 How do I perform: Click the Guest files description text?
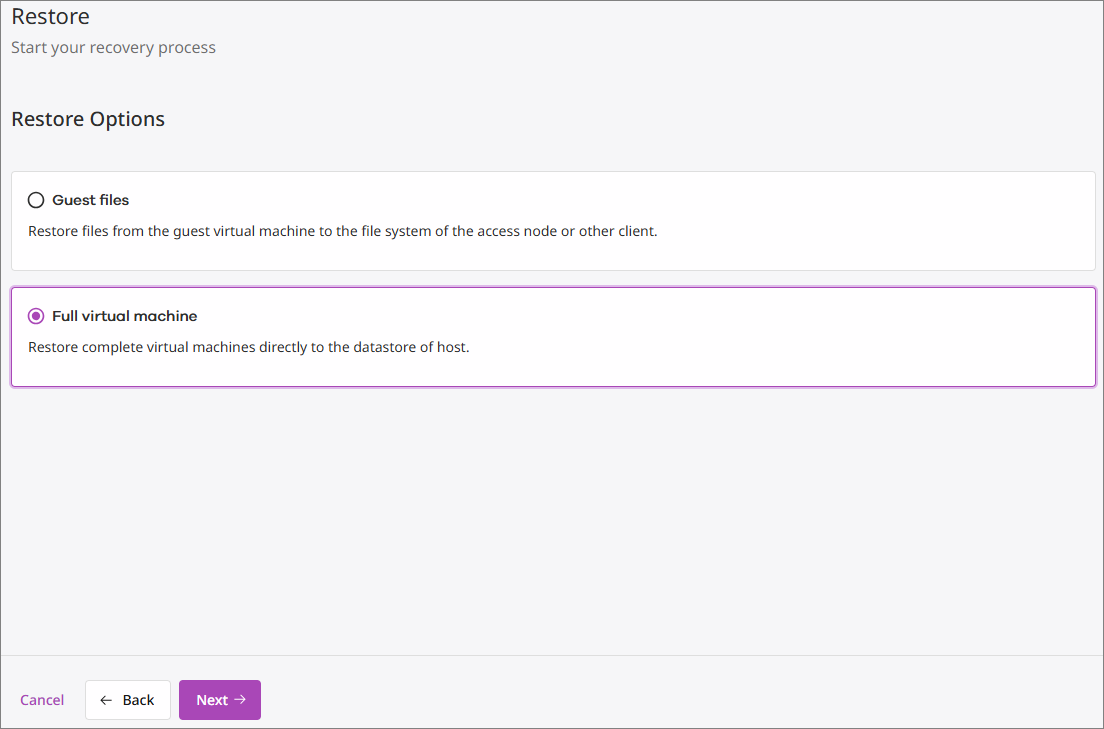[x=342, y=231]
